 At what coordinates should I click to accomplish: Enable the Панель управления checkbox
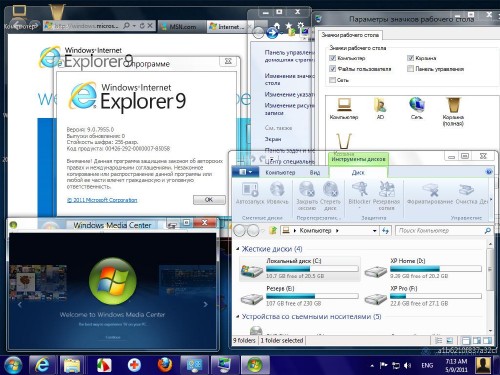coord(410,69)
